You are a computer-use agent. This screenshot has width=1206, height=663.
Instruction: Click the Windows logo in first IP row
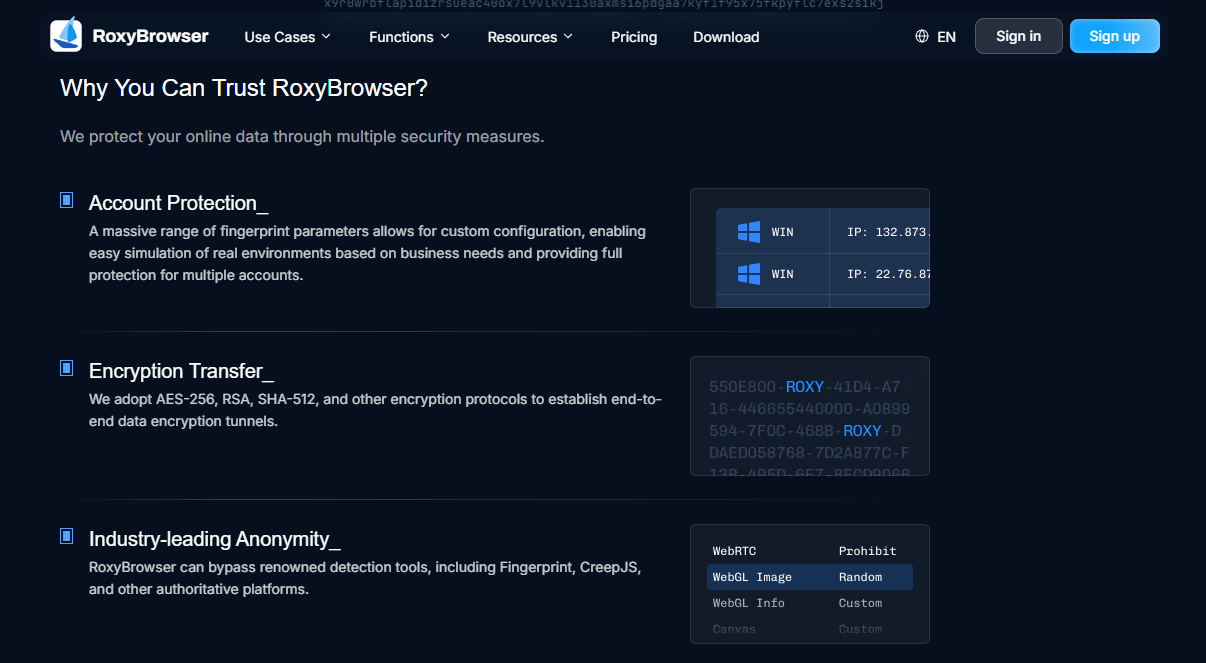tap(749, 232)
